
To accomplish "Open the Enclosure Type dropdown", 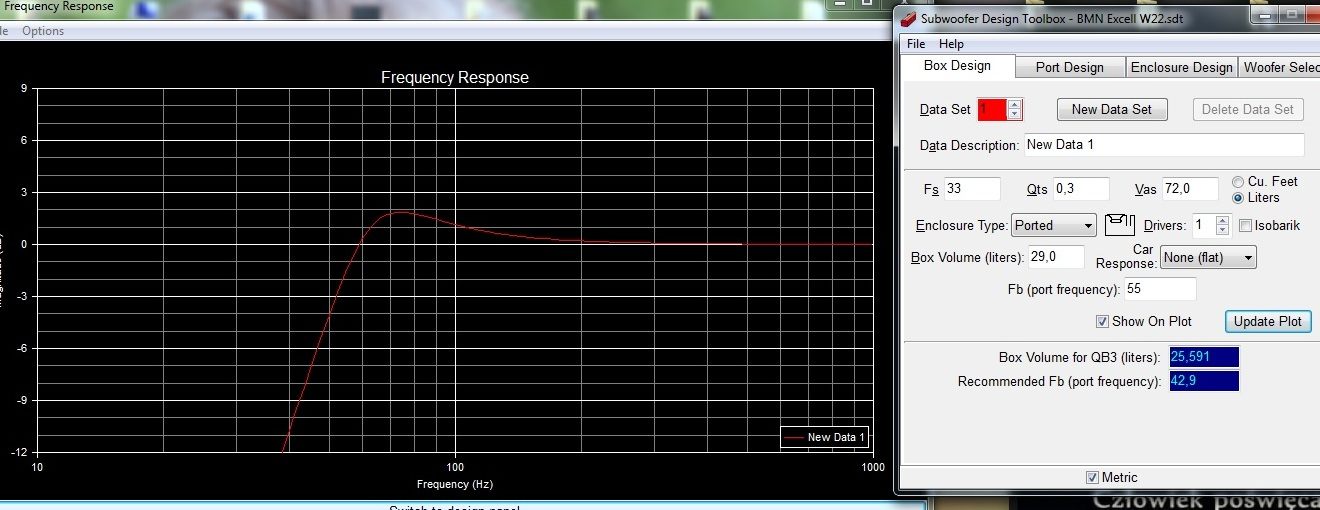I will (1054, 225).
